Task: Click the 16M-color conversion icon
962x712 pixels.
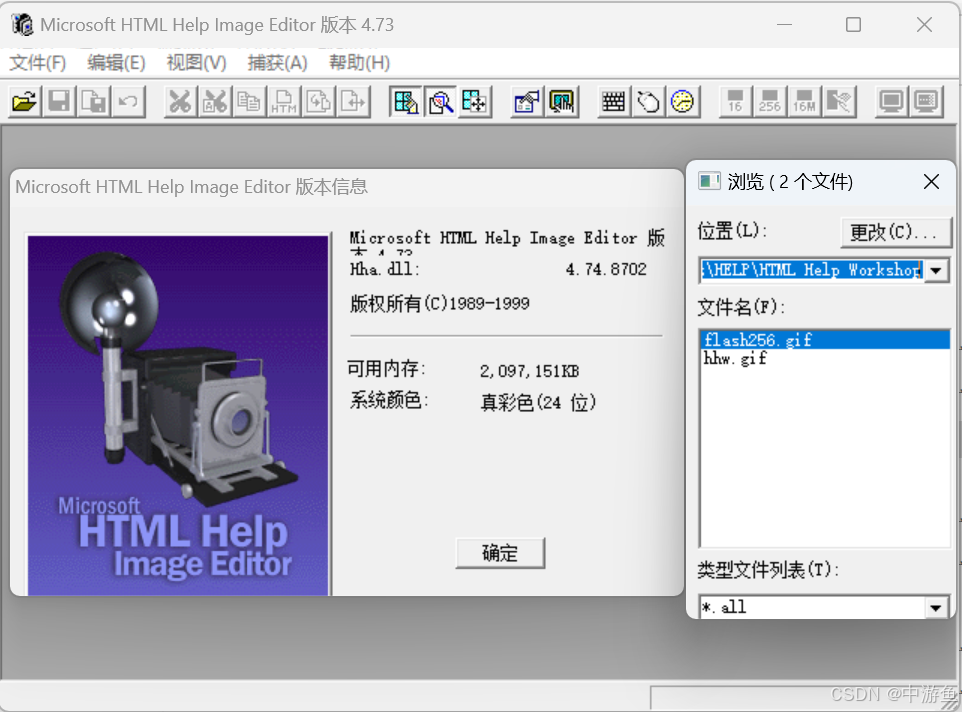Action: [804, 101]
